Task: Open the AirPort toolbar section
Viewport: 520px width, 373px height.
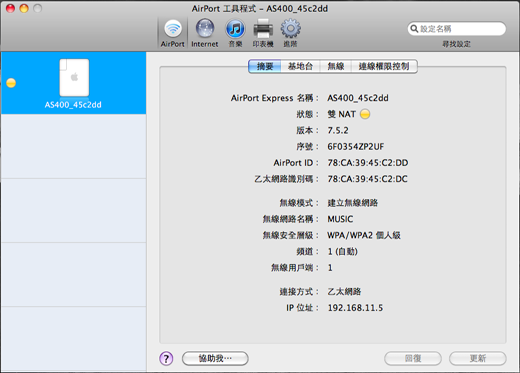Action: click(x=172, y=33)
